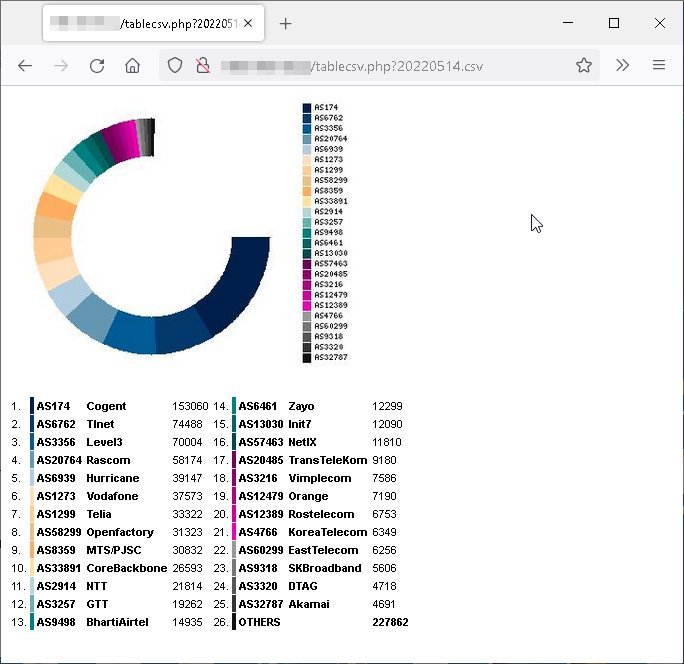The image size is (684, 664).
Task: Click the AS32787 black legend swatch
Action: point(307,358)
